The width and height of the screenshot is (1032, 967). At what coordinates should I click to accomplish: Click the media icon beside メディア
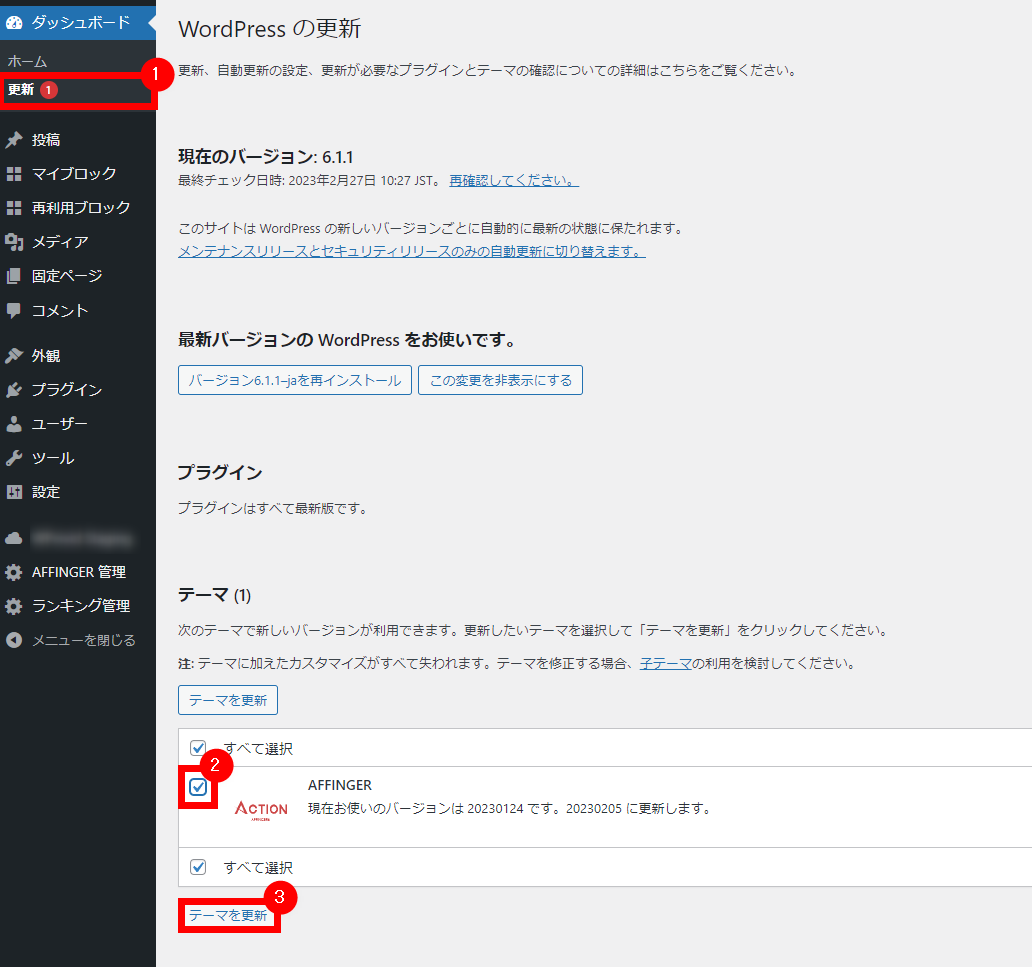coord(14,242)
